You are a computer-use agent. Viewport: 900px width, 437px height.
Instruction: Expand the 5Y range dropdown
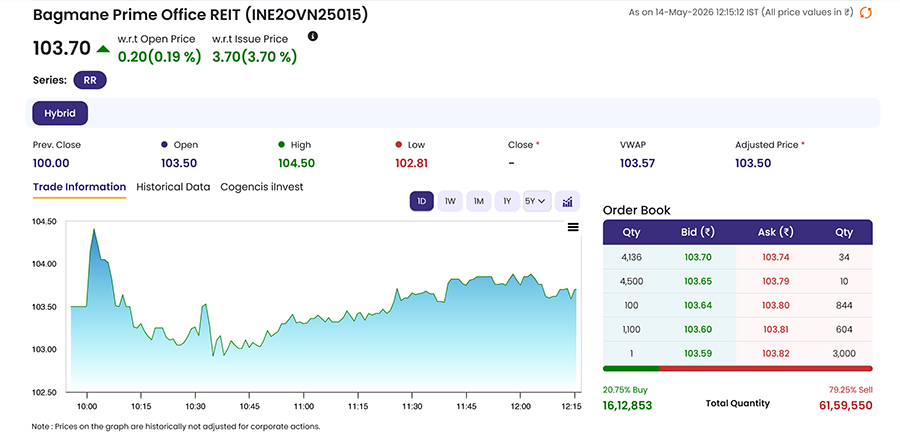click(537, 202)
